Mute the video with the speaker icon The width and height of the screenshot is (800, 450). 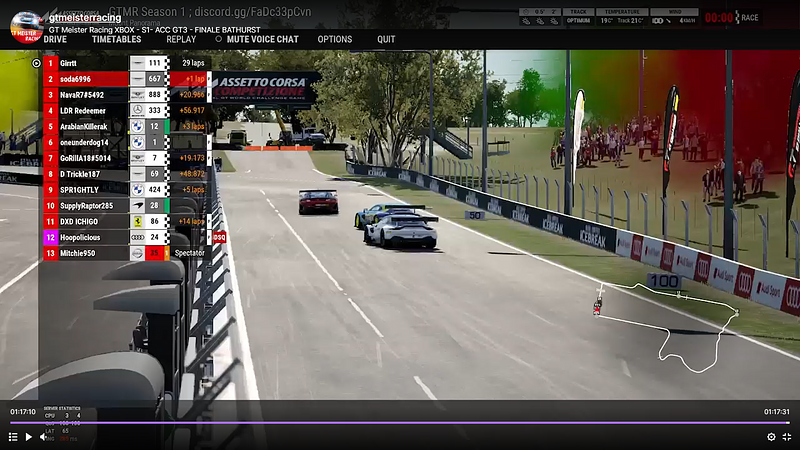click(x=44, y=437)
